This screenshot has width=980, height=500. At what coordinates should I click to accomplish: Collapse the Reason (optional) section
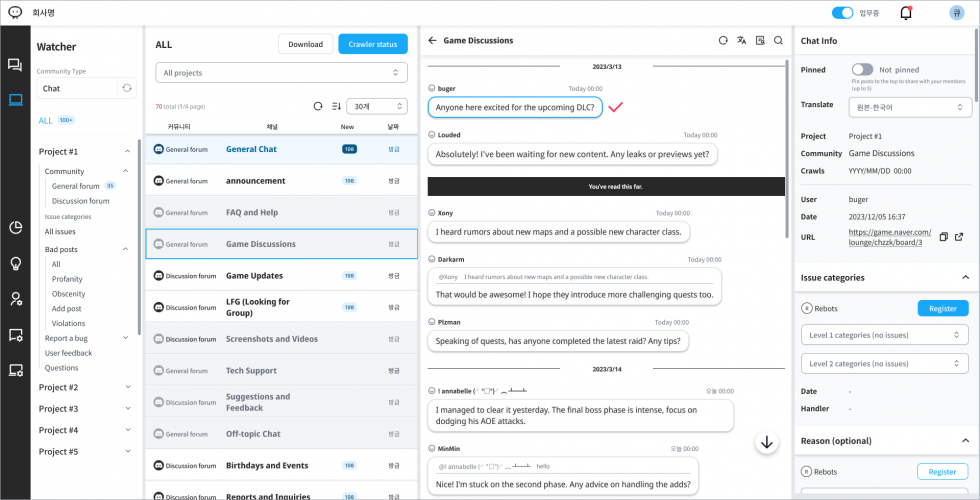965,441
